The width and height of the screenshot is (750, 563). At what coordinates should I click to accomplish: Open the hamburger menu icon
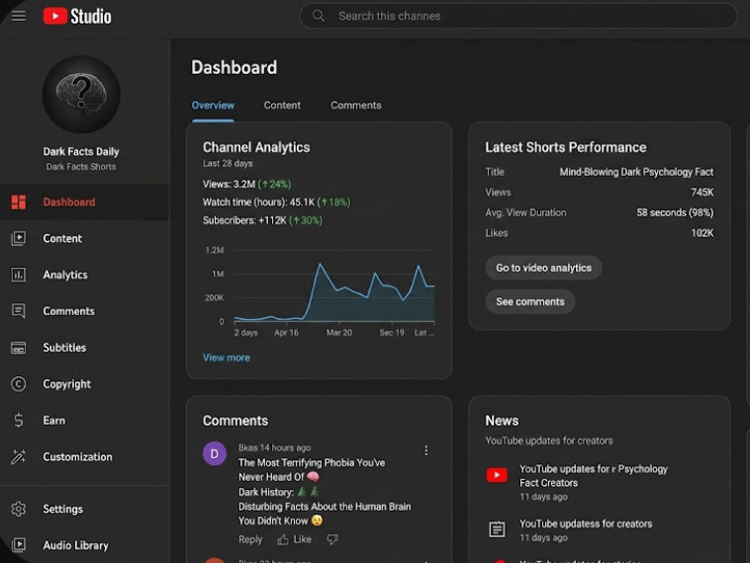19,16
